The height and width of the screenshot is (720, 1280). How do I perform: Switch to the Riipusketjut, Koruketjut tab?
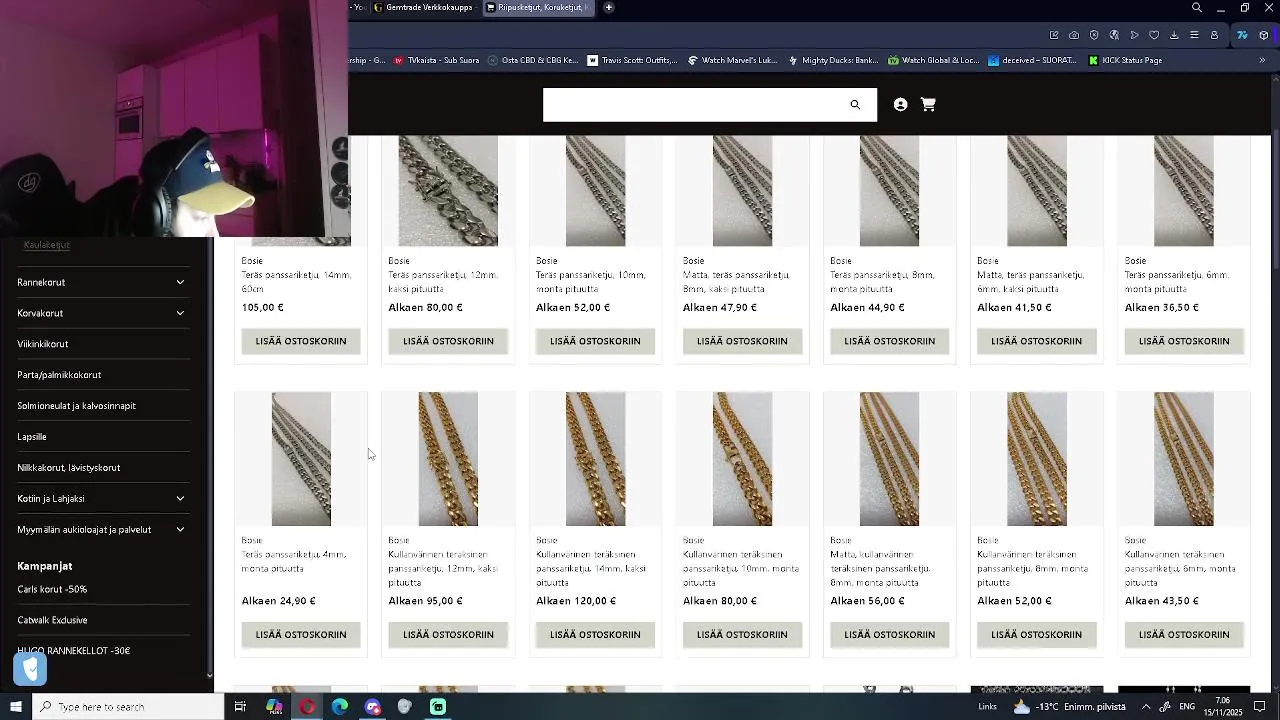pos(538,7)
